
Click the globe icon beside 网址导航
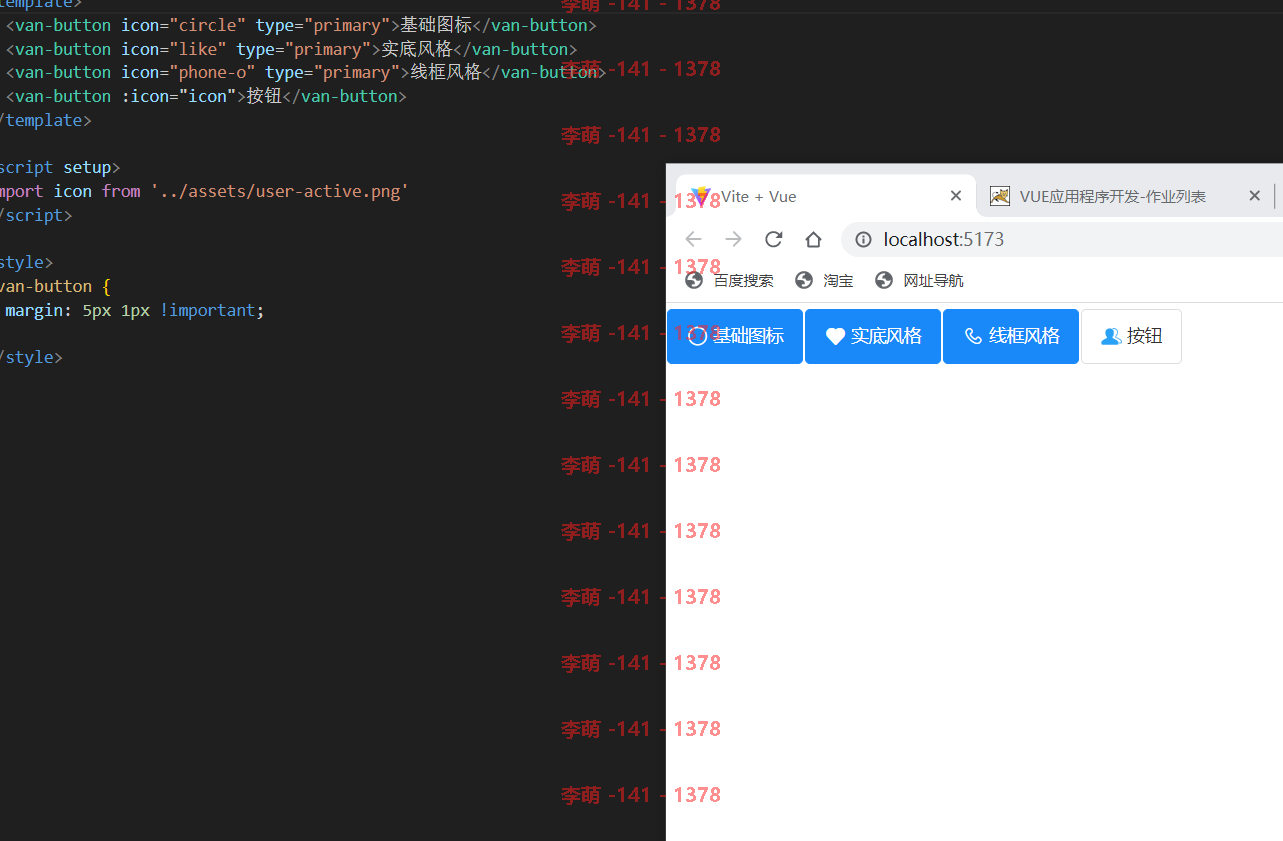[884, 280]
